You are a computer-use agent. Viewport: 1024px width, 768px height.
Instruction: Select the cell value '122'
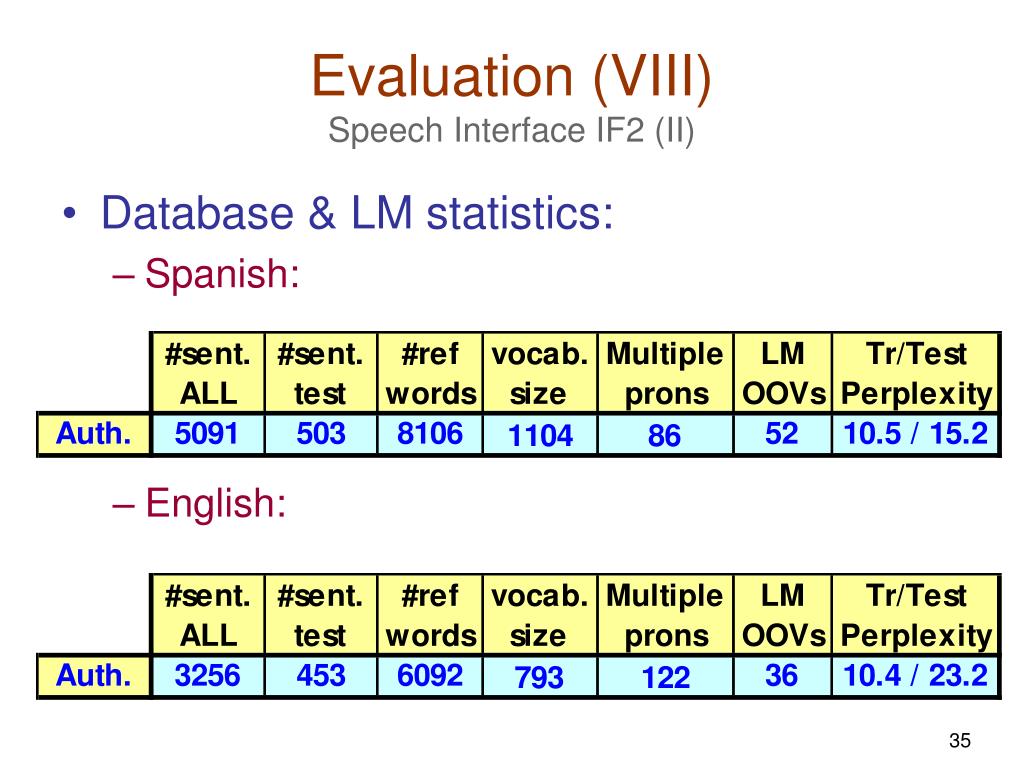coord(665,677)
